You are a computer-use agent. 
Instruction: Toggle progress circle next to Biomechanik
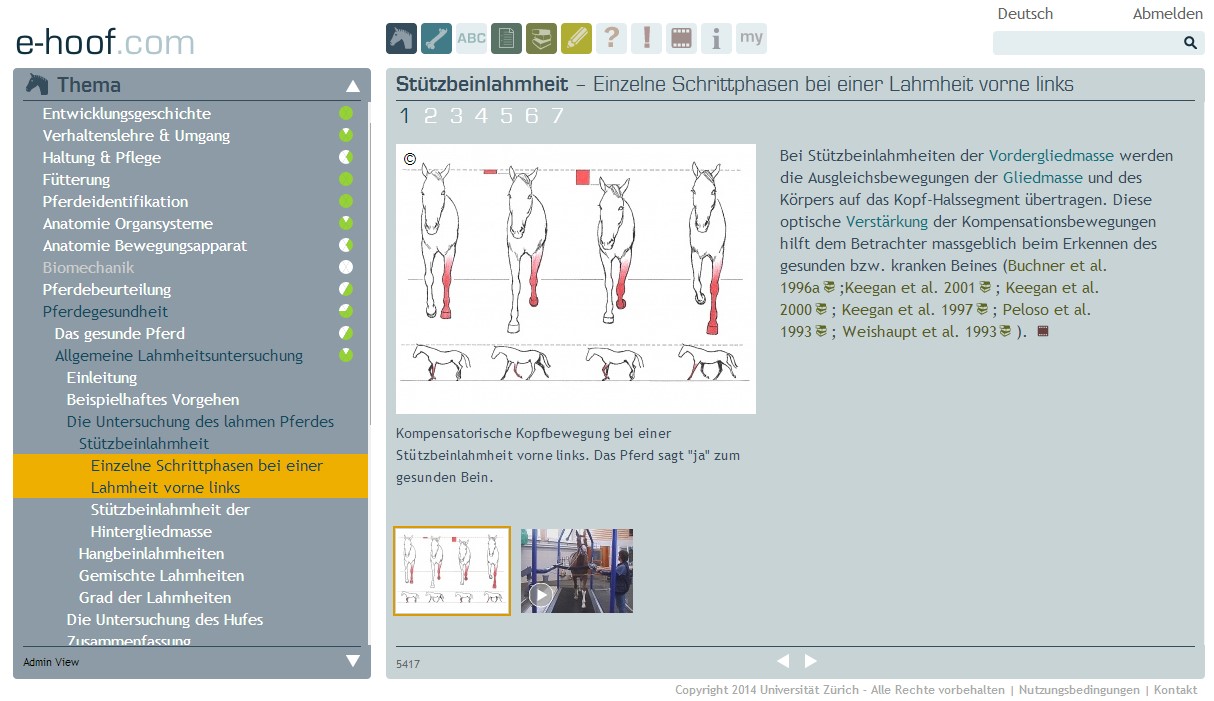click(x=346, y=267)
